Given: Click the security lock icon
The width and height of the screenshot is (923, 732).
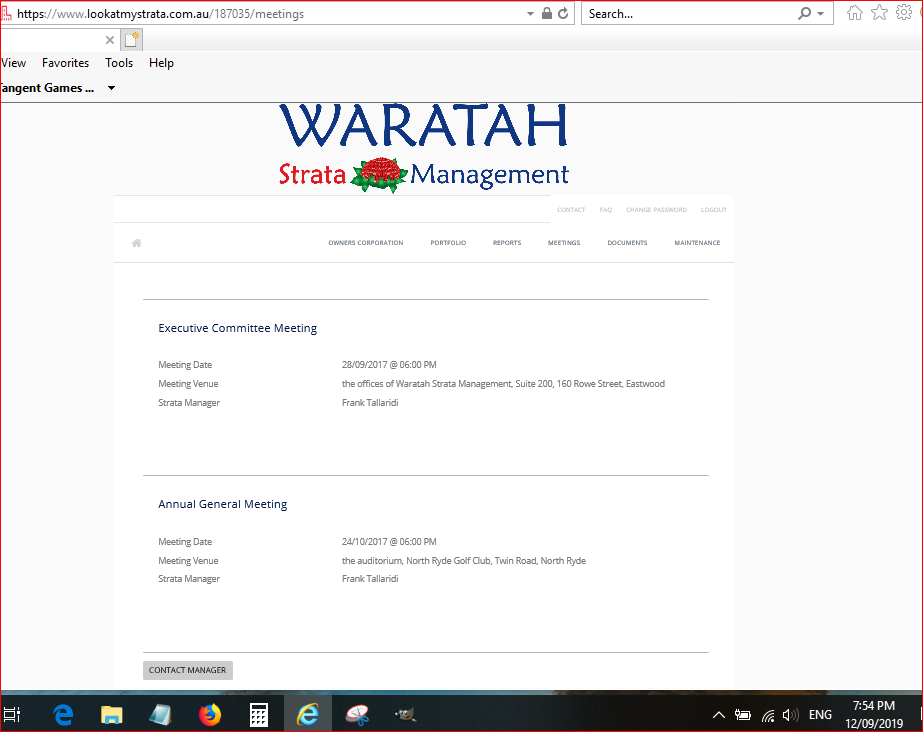Looking at the screenshot, I should (547, 14).
